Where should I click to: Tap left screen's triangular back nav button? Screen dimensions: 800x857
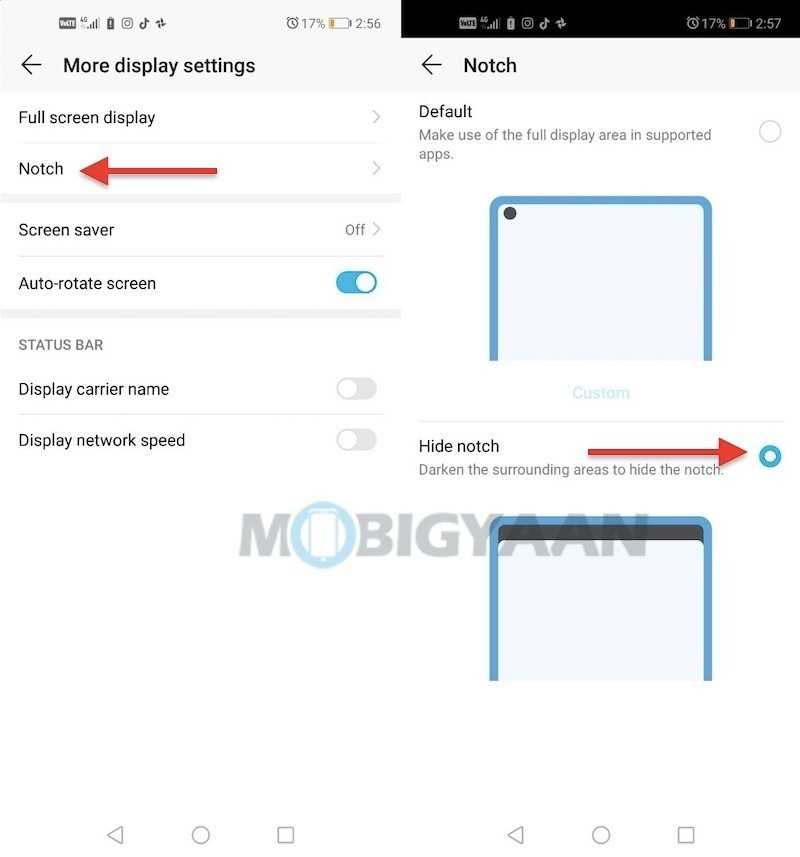click(x=115, y=835)
